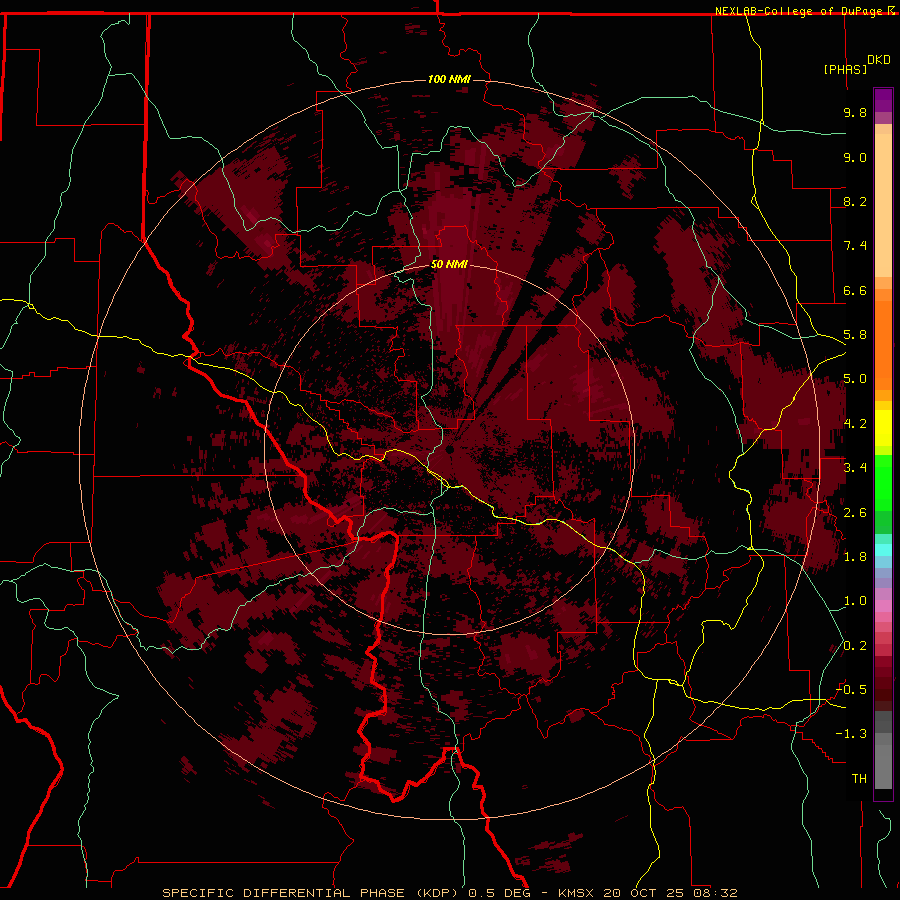Click the 6.6 scale value
900x900 pixels.
coord(855,290)
